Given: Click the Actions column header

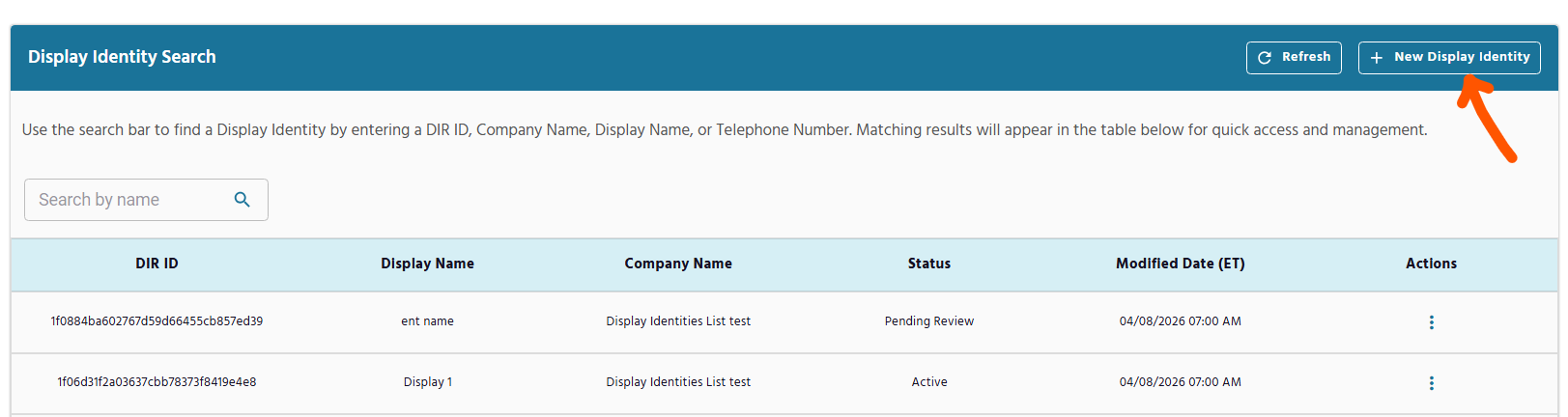Looking at the screenshot, I should [x=1432, y=264].
